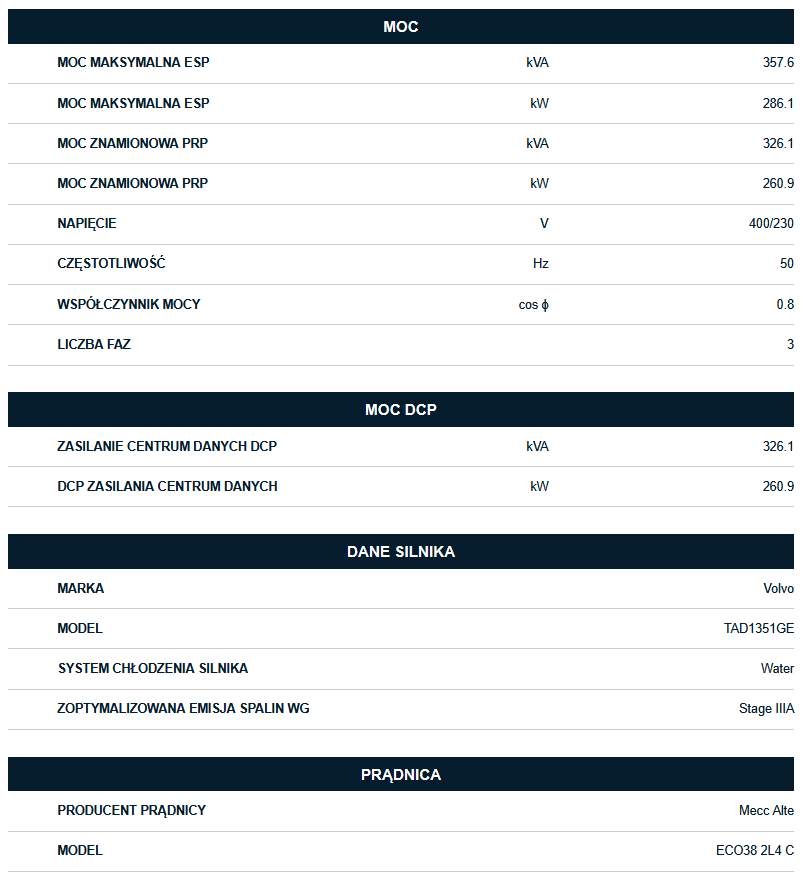Select the PRĄDNICA section header
Screen dimensions: 809x876
[x=400, y=775]
